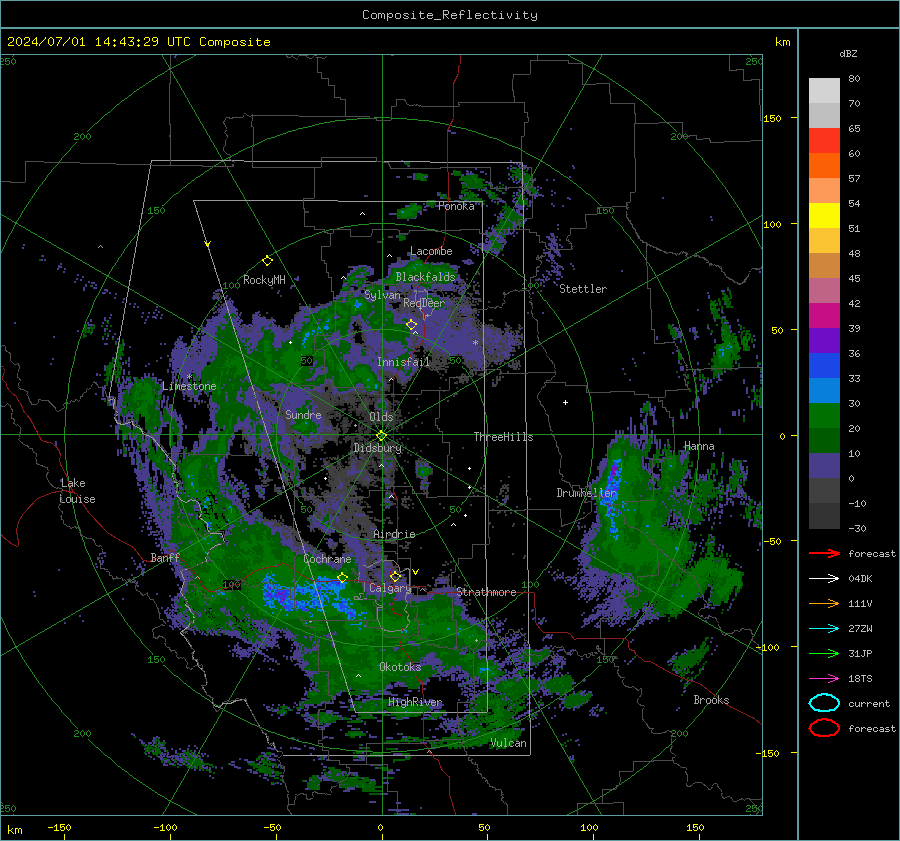Click the Didsbury town label
The image size is (900, 841).
pyautogui.click(x=378, y=448)
